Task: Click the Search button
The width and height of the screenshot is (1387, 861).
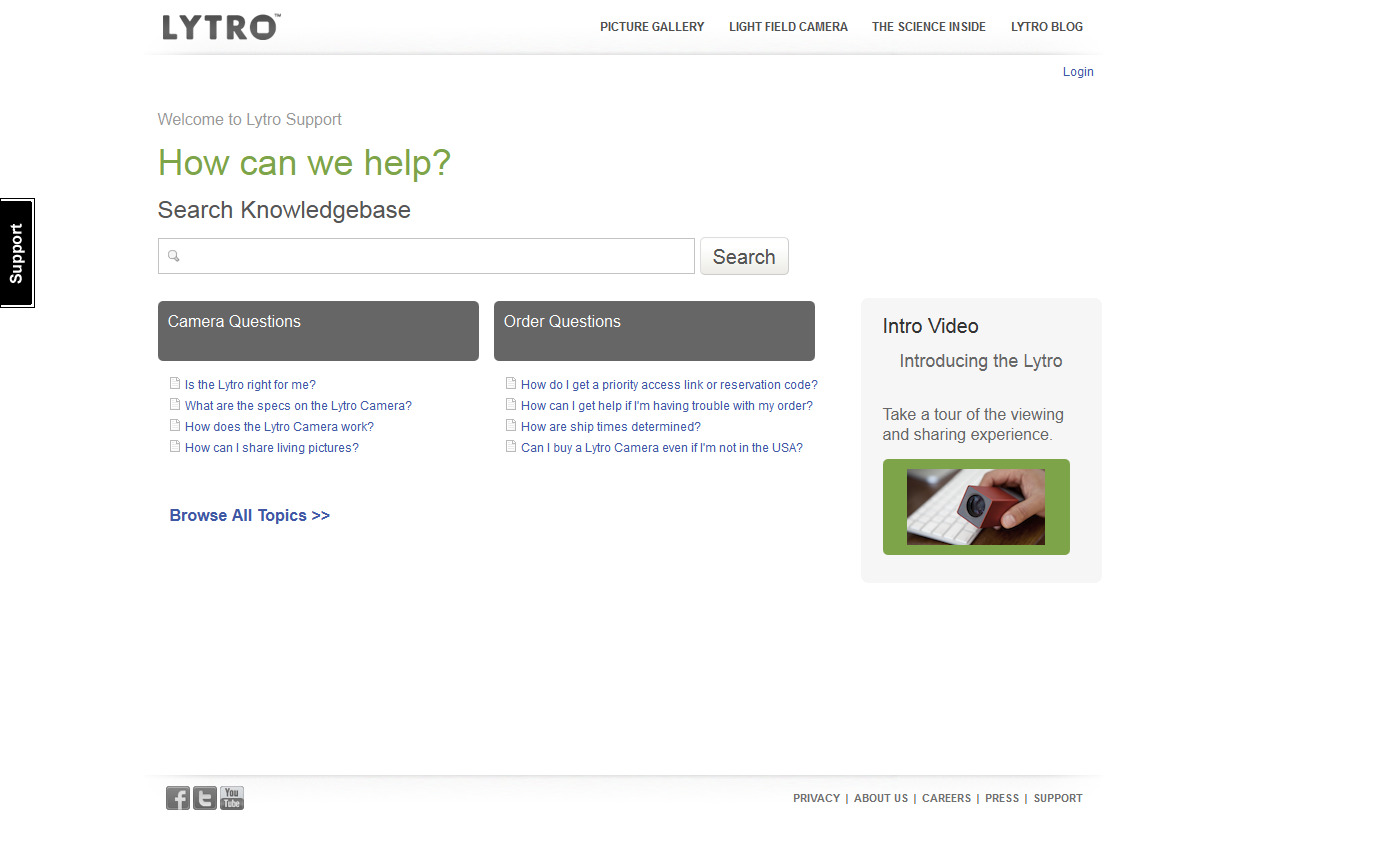Action: [x=744, y=256]
